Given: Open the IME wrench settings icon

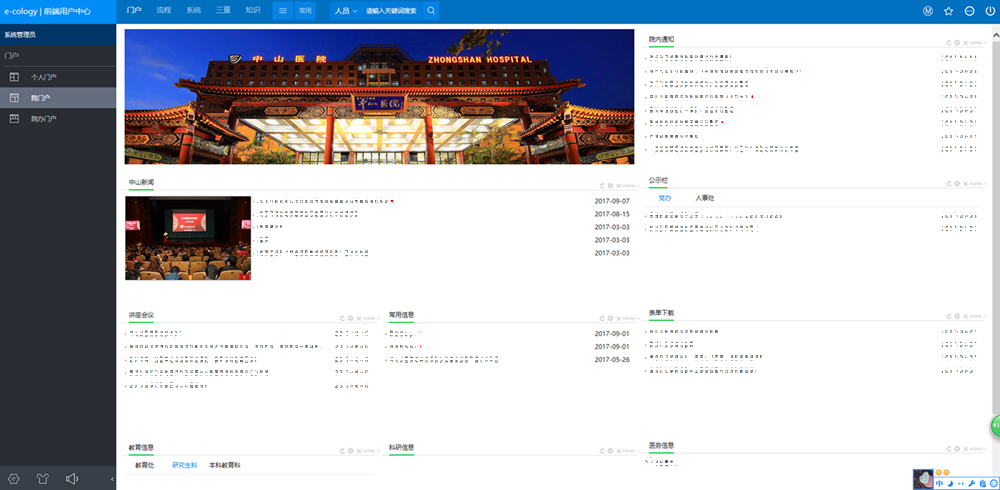Looking at the screenshot, I should [x=972, y=484].
